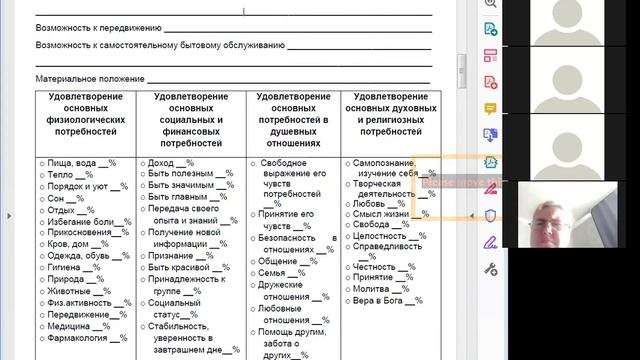
Task: Click the 'Молитва' list item
Action: pos(380,289)
